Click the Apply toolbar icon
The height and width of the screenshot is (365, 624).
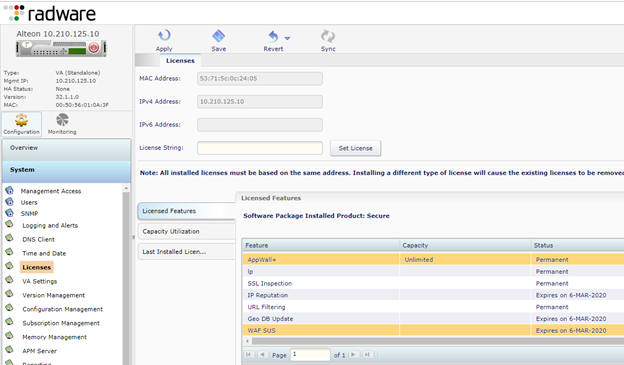164,36
